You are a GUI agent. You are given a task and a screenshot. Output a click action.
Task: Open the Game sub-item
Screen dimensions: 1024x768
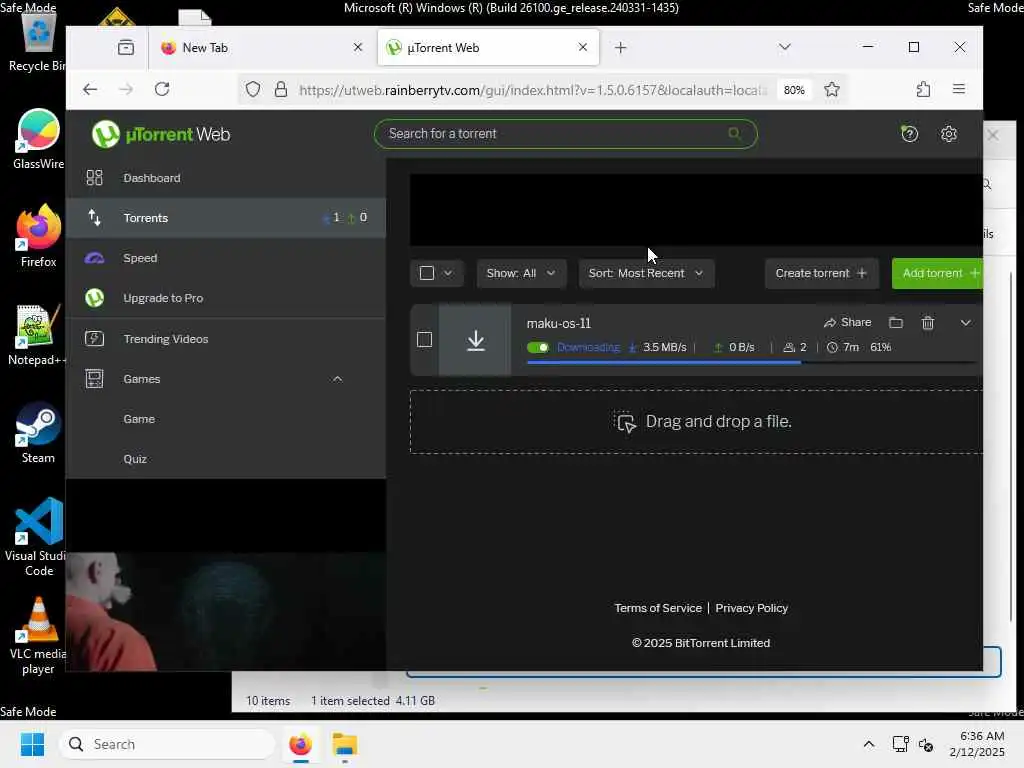[x=139, y=419]
